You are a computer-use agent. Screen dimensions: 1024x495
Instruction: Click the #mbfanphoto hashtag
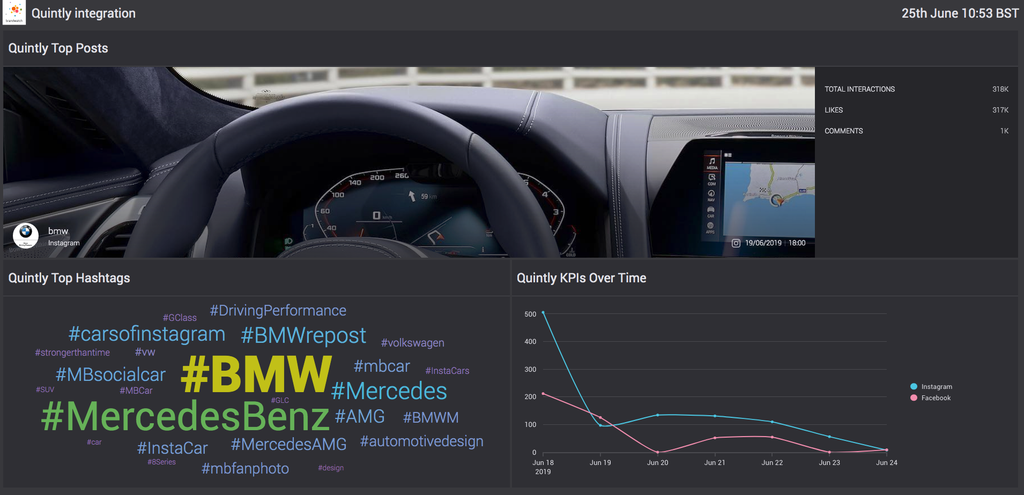[x=245, y=468]
